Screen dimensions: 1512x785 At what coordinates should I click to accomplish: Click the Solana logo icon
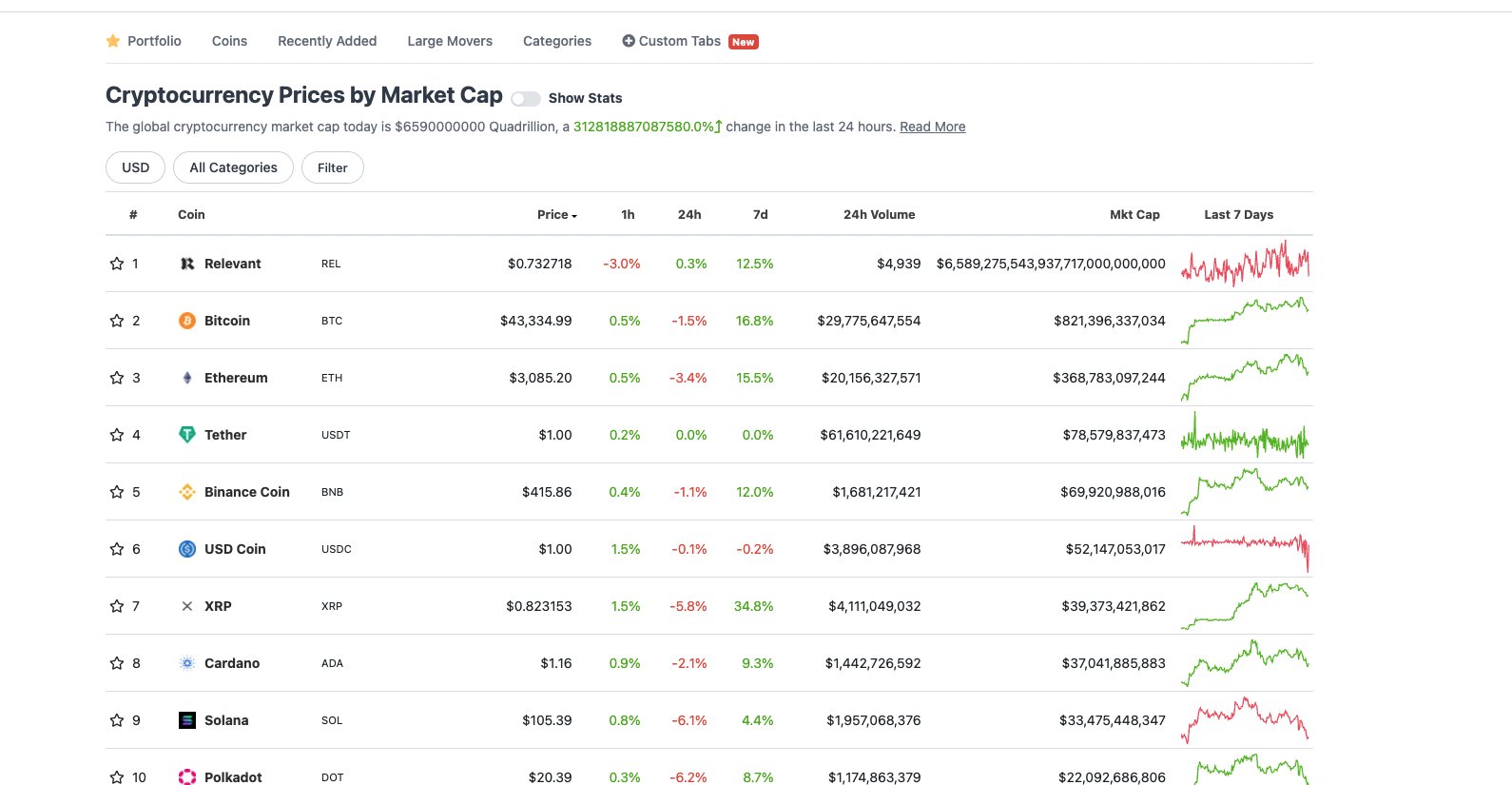(187, 720)
